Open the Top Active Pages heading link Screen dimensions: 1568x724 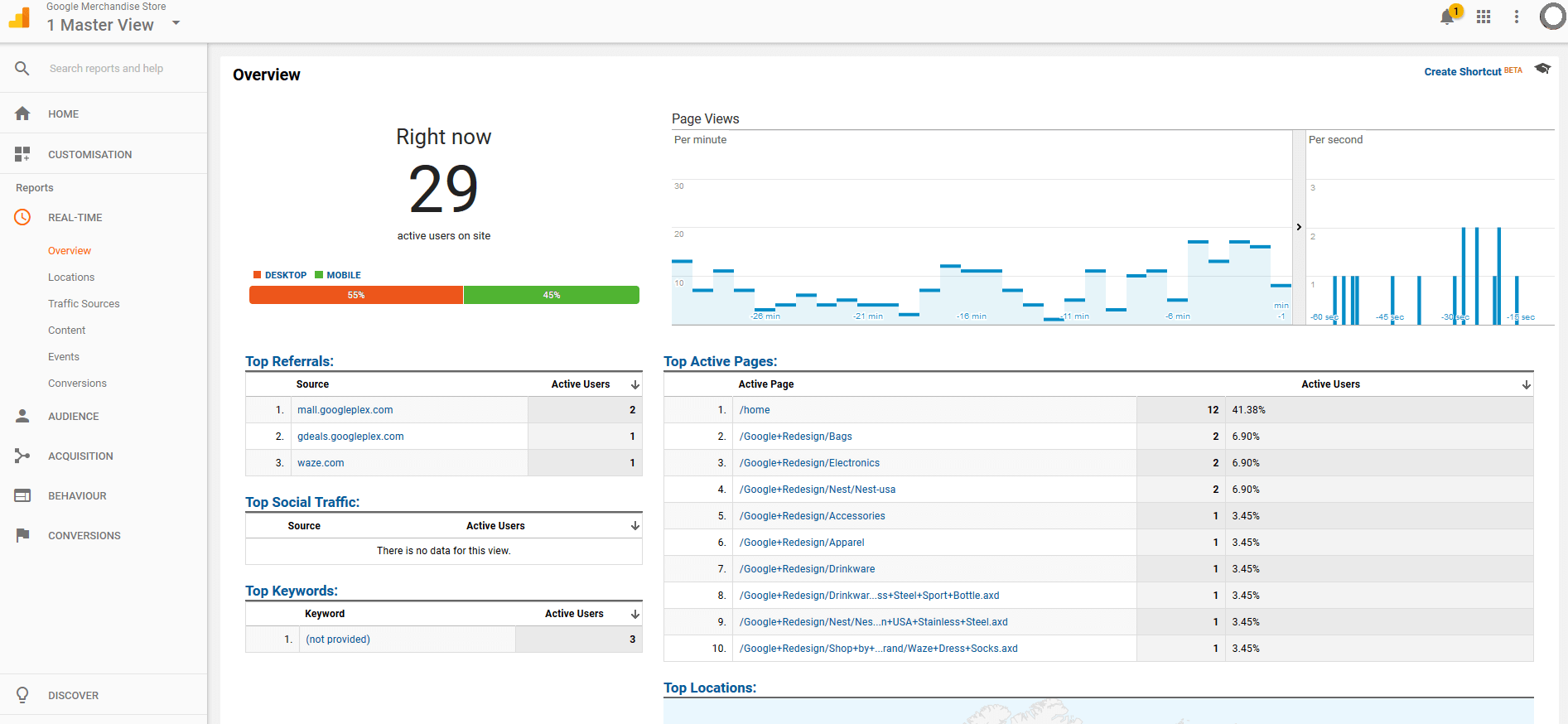click(721, 361)
